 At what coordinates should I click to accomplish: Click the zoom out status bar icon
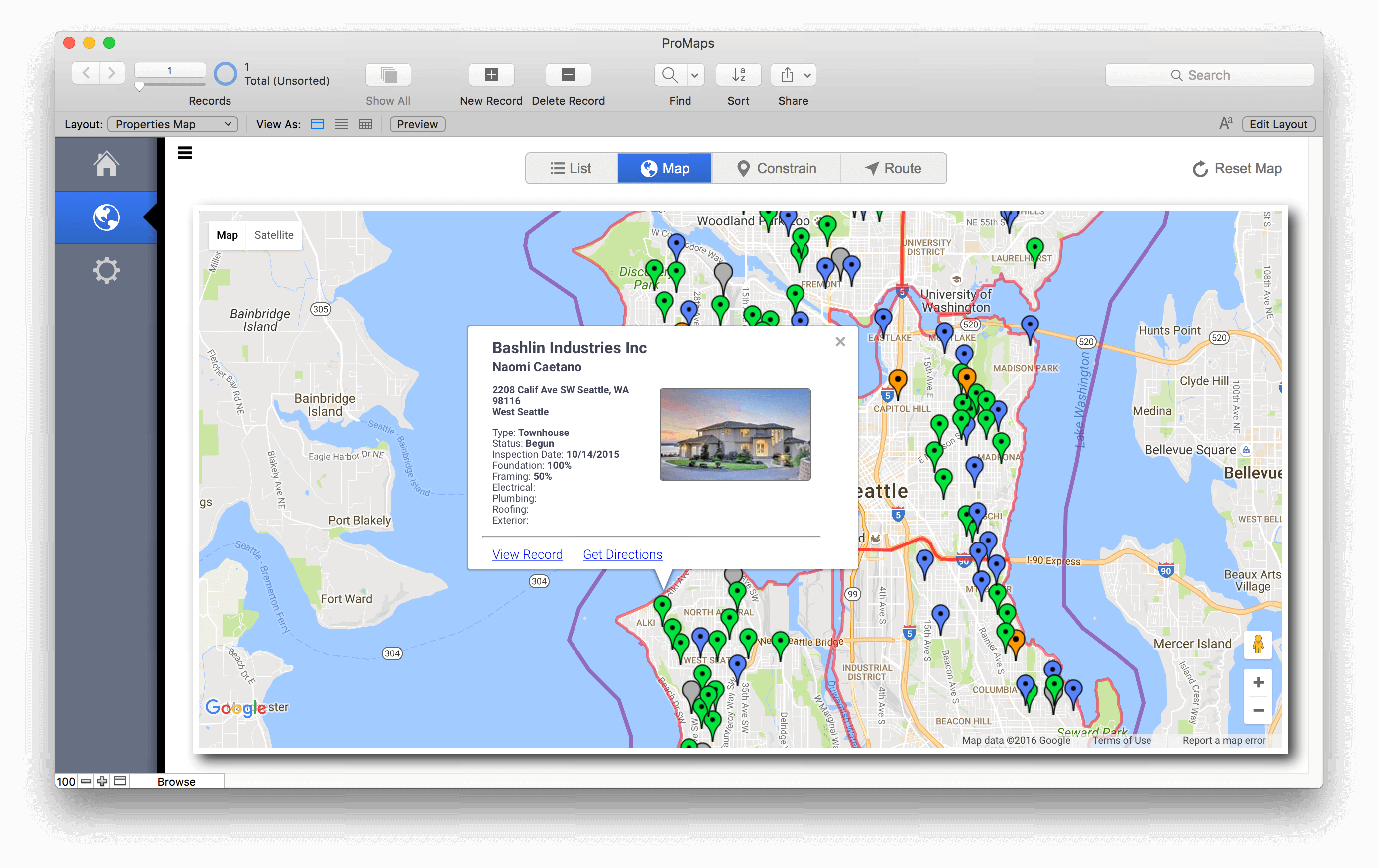(x=86, y=781)
